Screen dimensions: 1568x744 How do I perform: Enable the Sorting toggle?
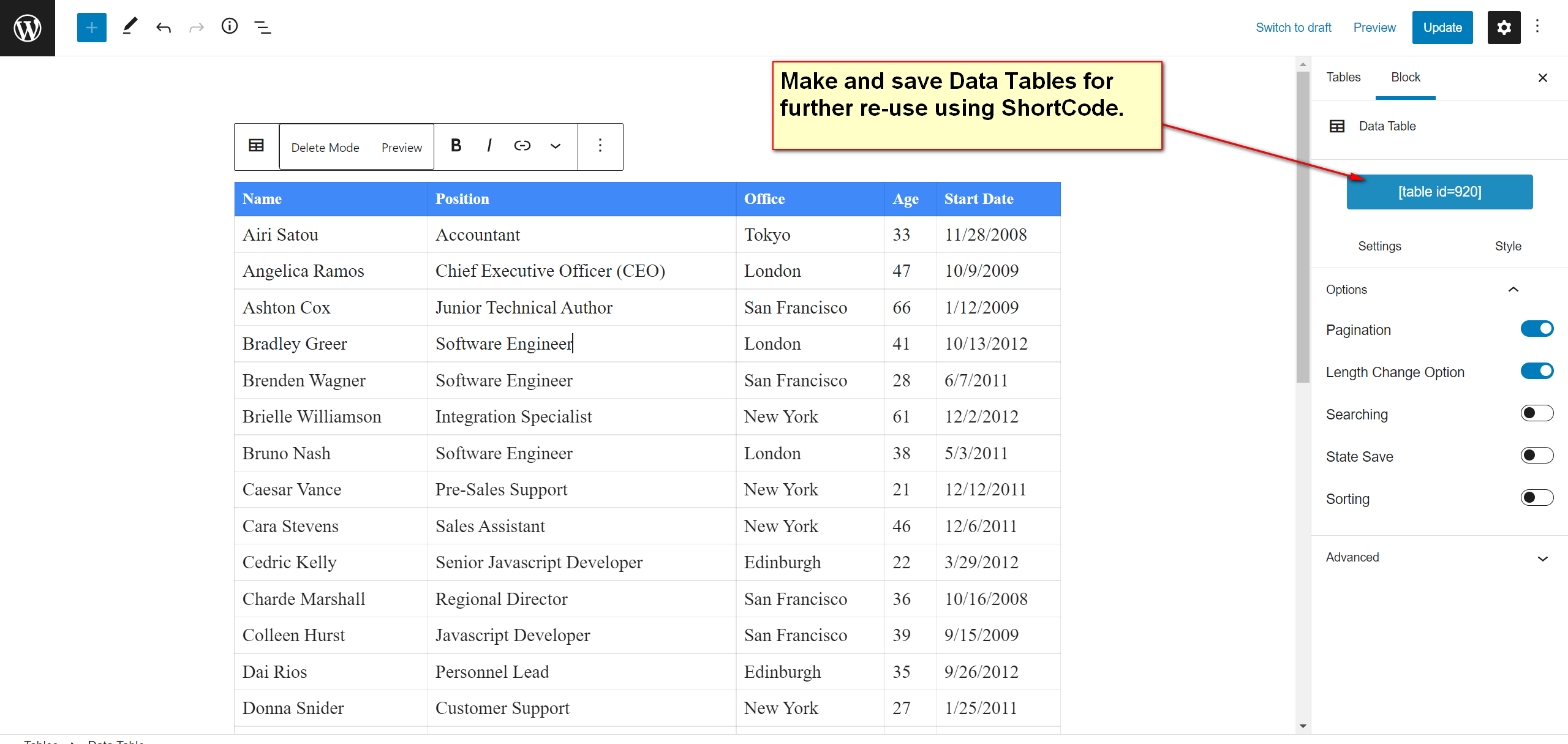(x=1537, y=498)
